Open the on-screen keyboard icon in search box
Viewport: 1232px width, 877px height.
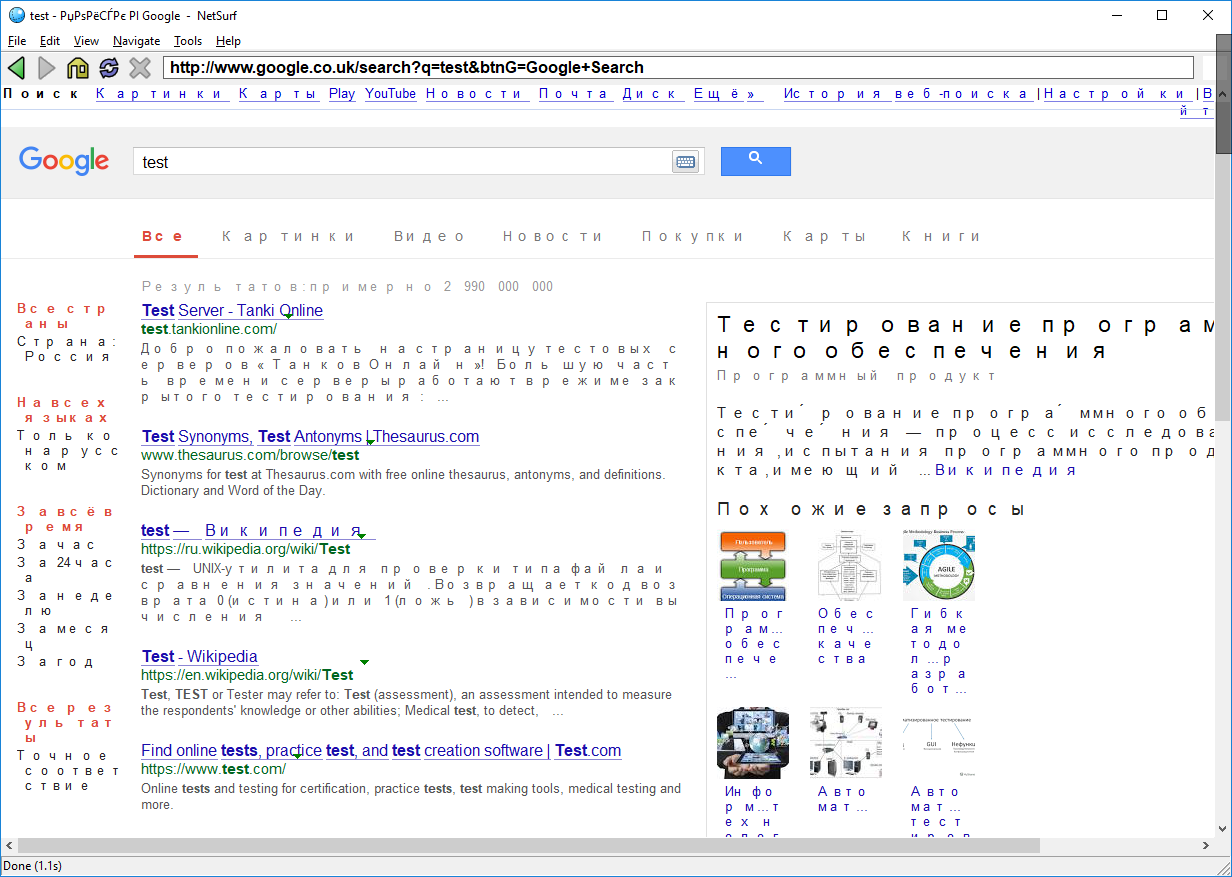[x=685, y=162]
